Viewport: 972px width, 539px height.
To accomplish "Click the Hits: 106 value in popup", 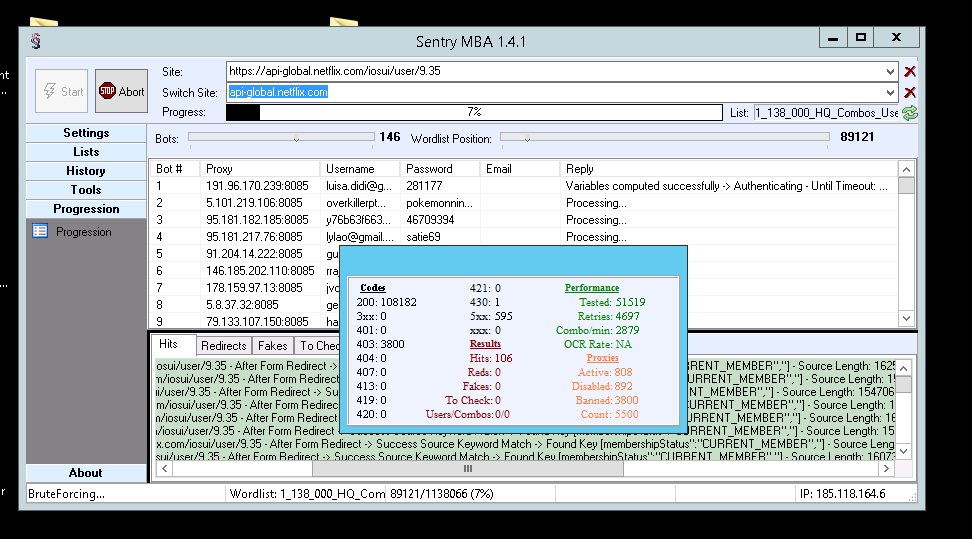I will tap(491, 358).
